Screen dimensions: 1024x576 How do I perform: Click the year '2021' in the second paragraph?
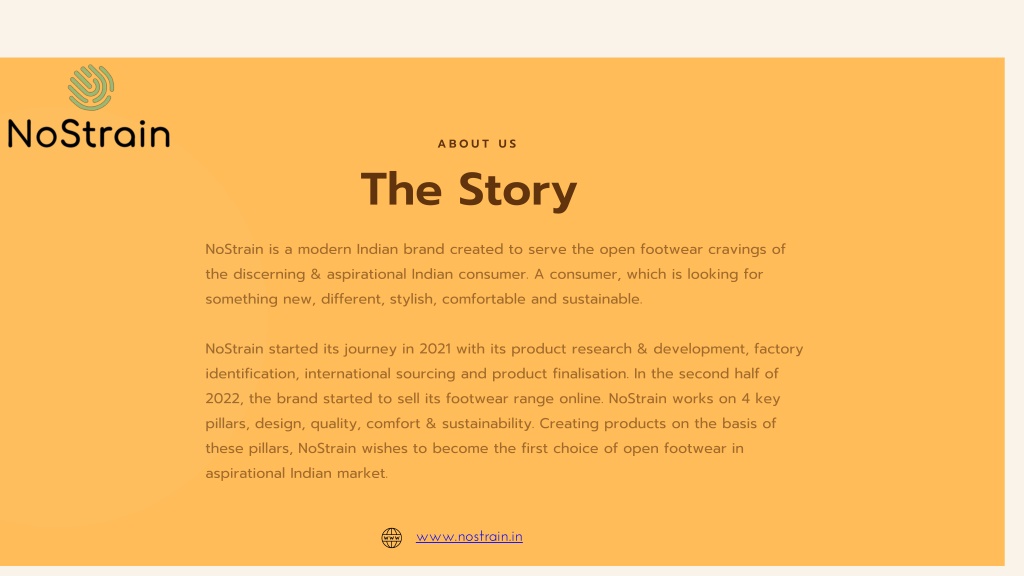click(435, 349)
